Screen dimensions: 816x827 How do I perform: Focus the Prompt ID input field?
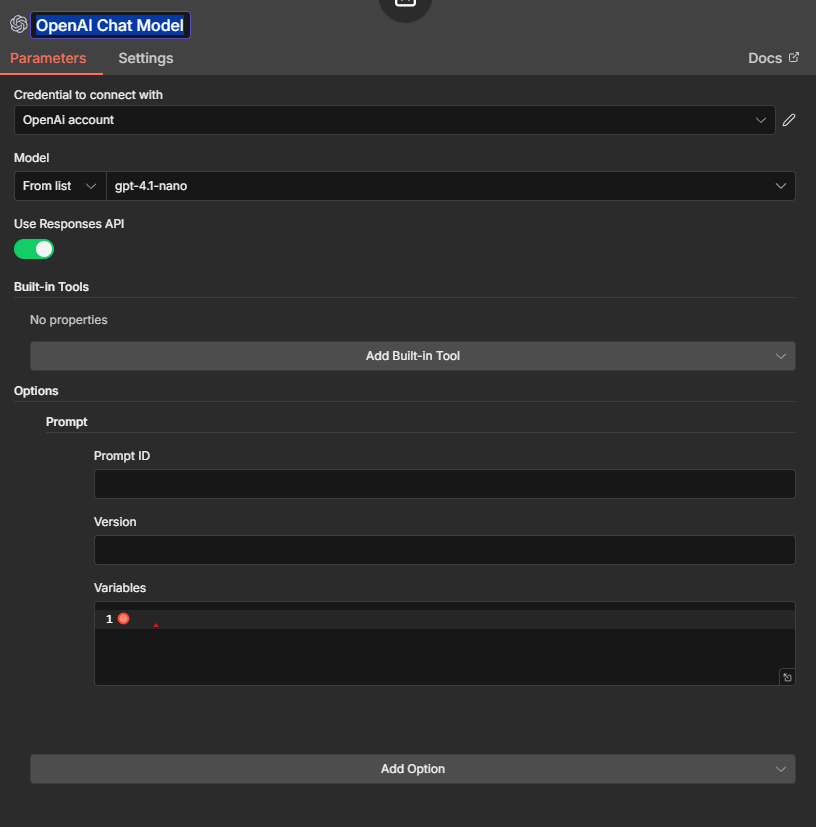[x=444, y=484]
